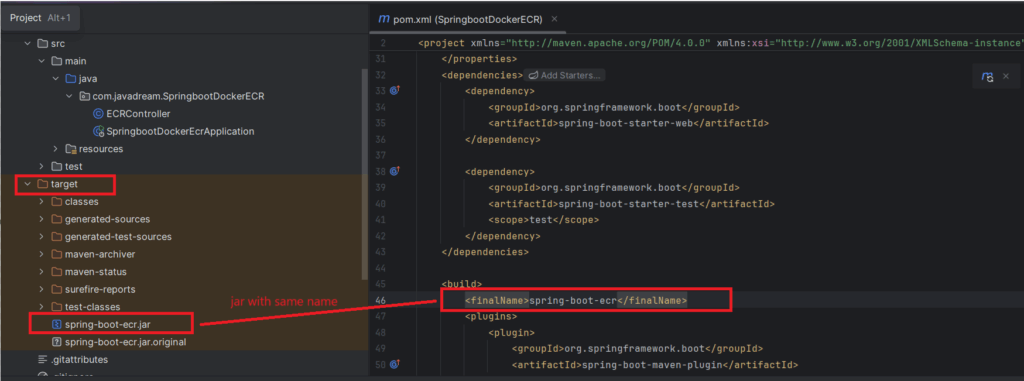The image size is (1024, 381).
Task: Select SpringbootDockerEcrApplication in the project tree
Action: [x=180, y=131]
